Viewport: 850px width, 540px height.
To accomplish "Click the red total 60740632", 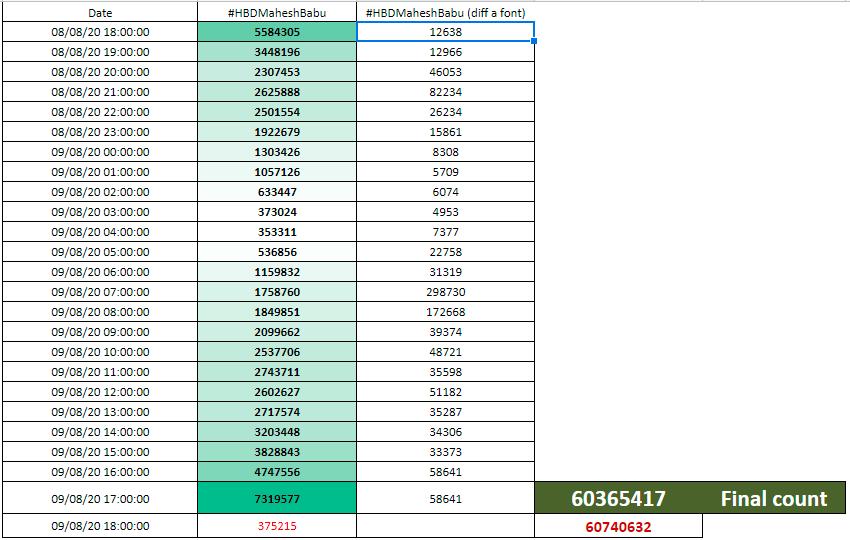I will [x=619, y=526].
